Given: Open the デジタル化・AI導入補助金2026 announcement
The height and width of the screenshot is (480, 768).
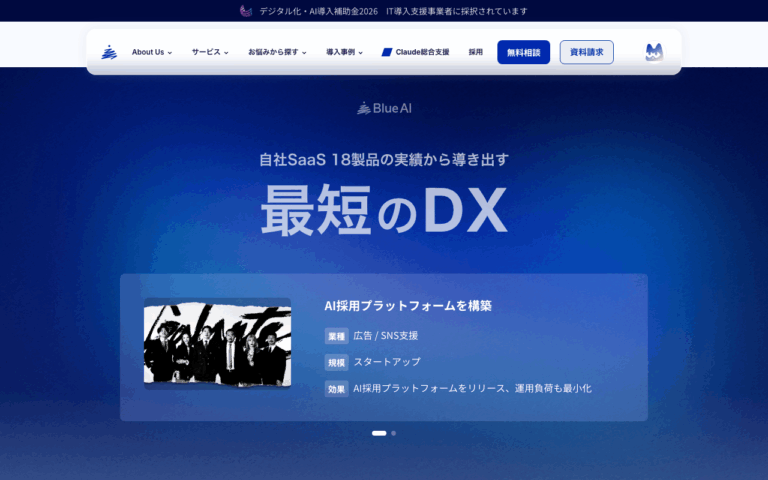Looking at the screenshot, I should (x=393, y=11).
